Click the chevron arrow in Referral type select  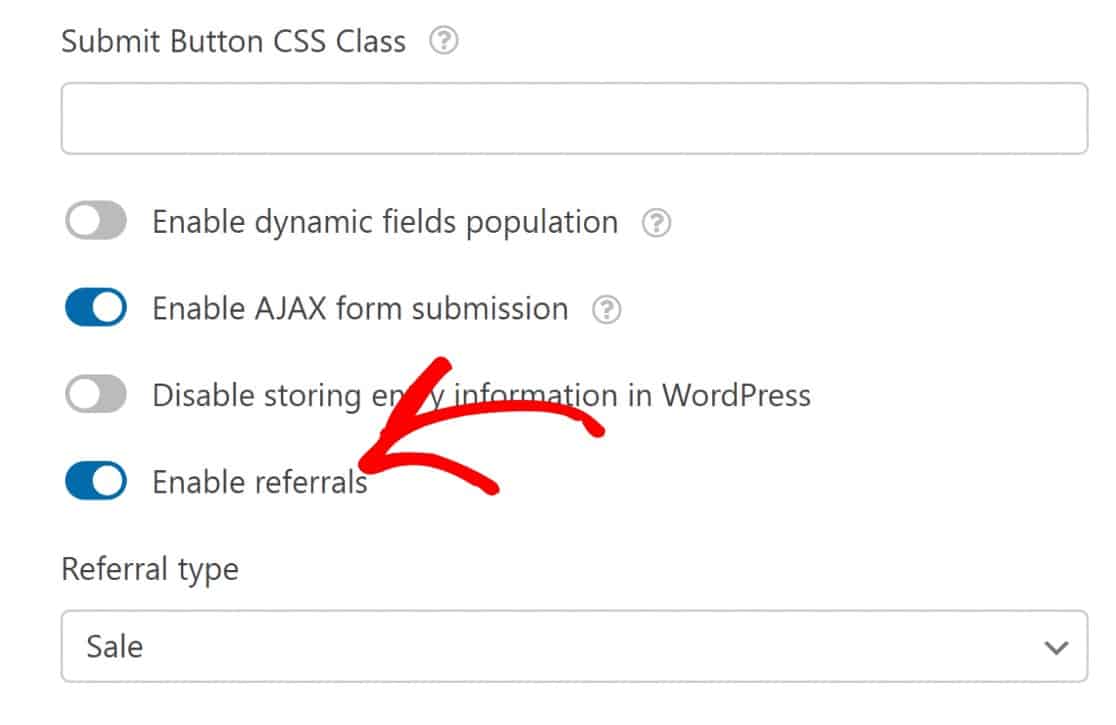coord(1056,647)
